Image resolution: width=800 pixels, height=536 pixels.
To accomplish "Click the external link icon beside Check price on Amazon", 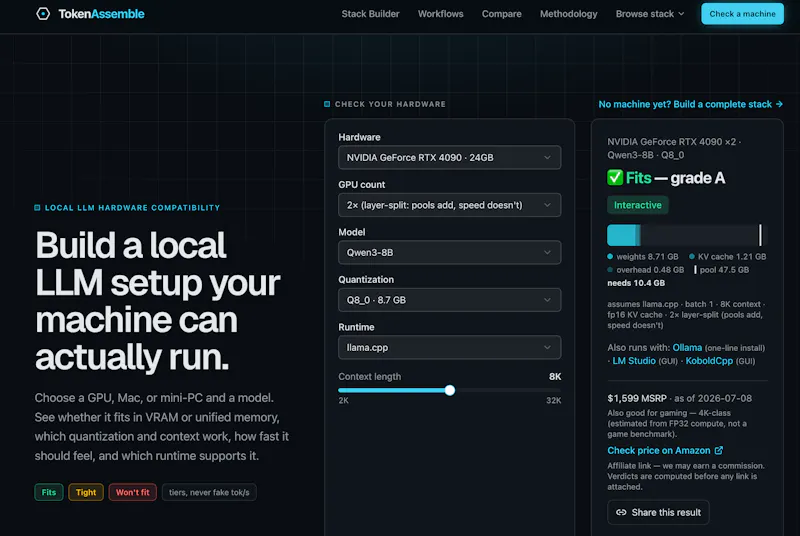I will click(719, 450).
